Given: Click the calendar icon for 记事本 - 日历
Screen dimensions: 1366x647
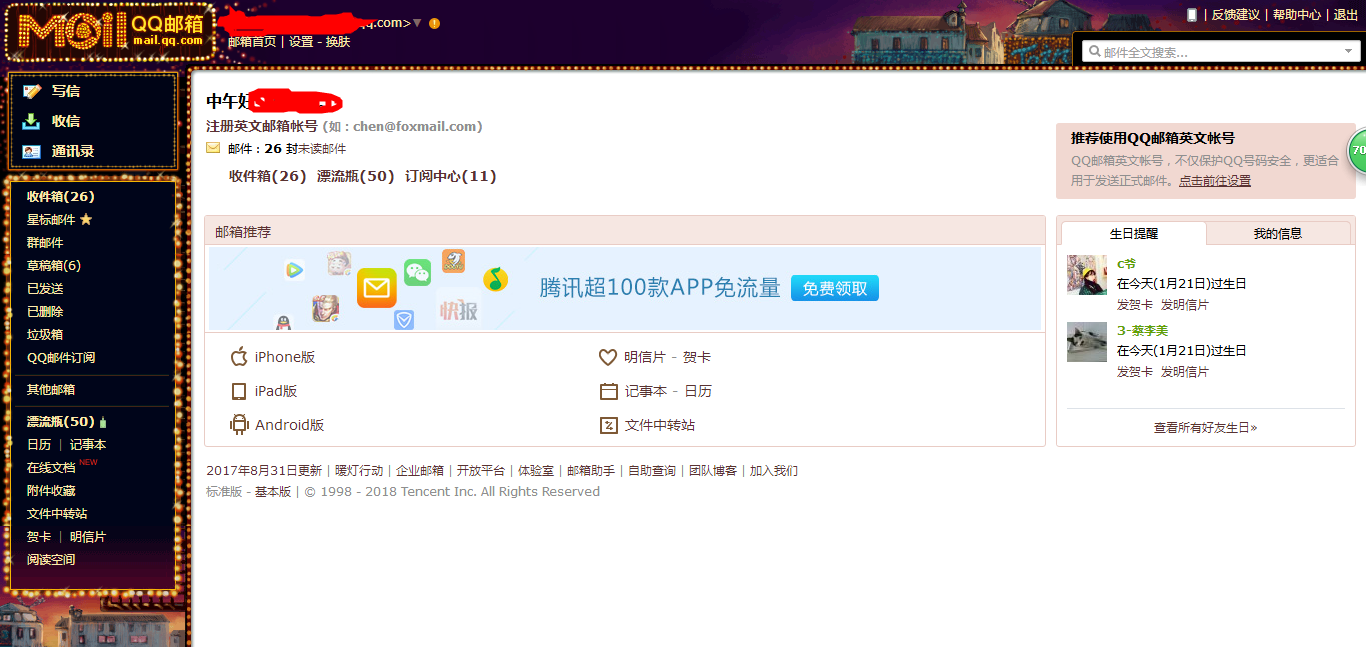Looking at the screenshot, I should coord(608,391).
